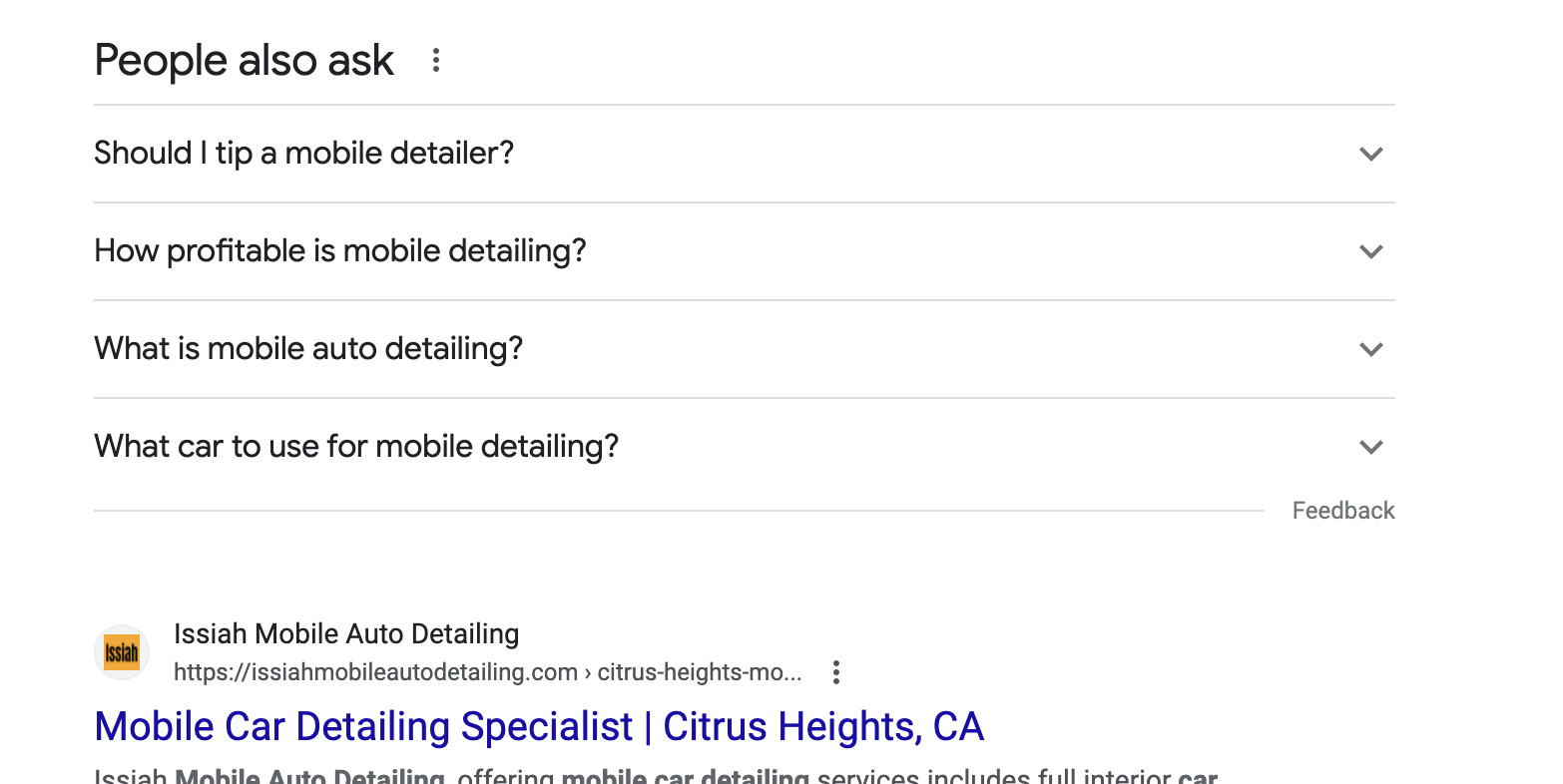Click the question text "Should I tip a mobile detailer?"
This screenshot has width=1563, height=784.
click(303, 154)
